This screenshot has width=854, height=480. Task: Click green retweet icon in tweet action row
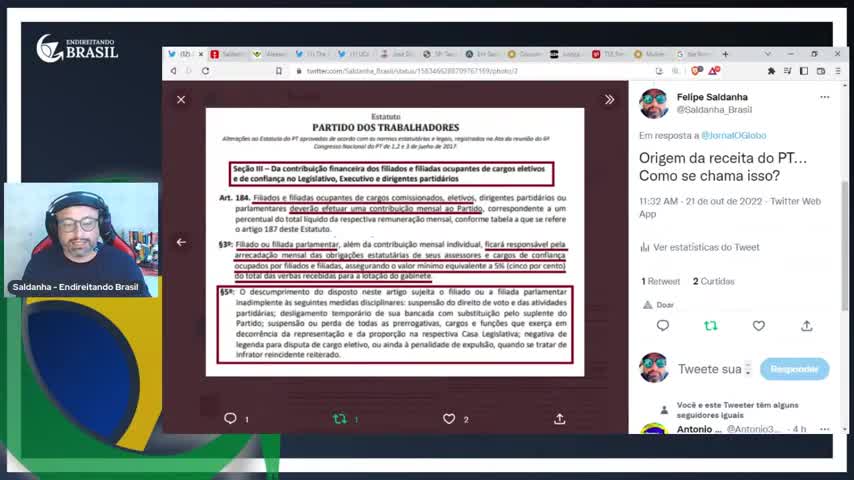(711, 326)
